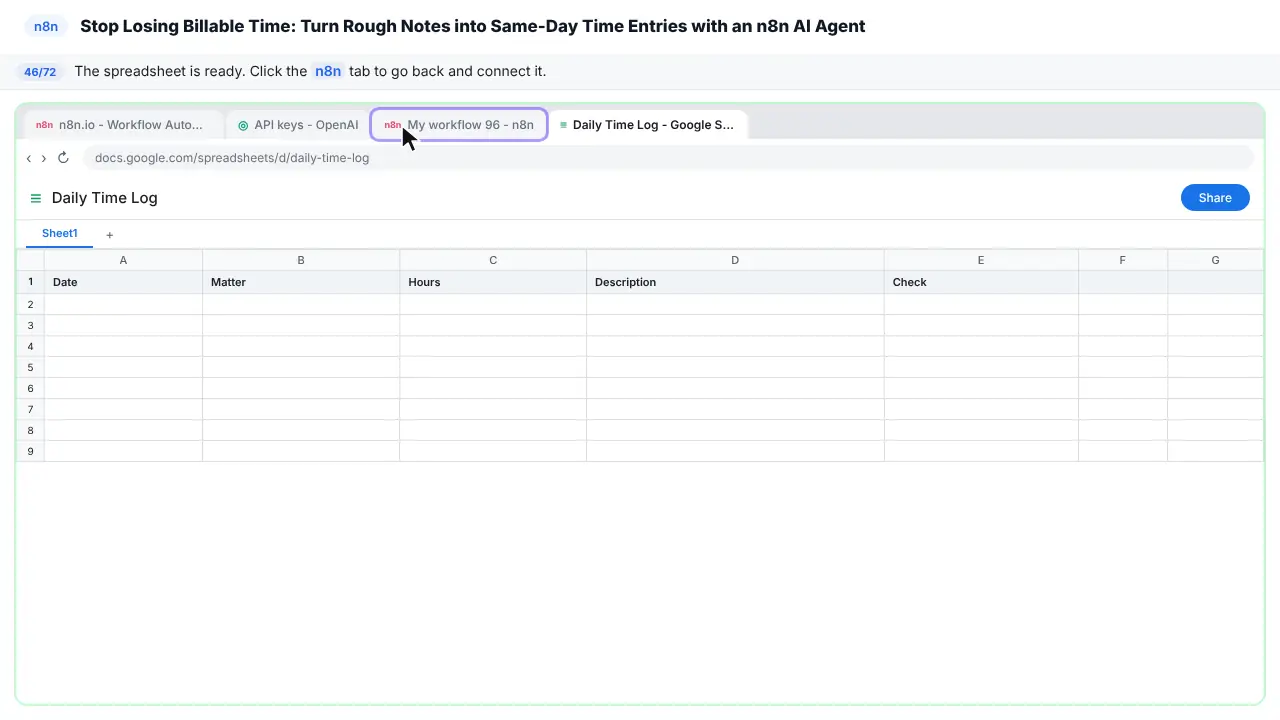Image resolution: width=1280 pixels, height=720 pixels.
Task: Click the "Description" cell
Action: pos(735,282)
